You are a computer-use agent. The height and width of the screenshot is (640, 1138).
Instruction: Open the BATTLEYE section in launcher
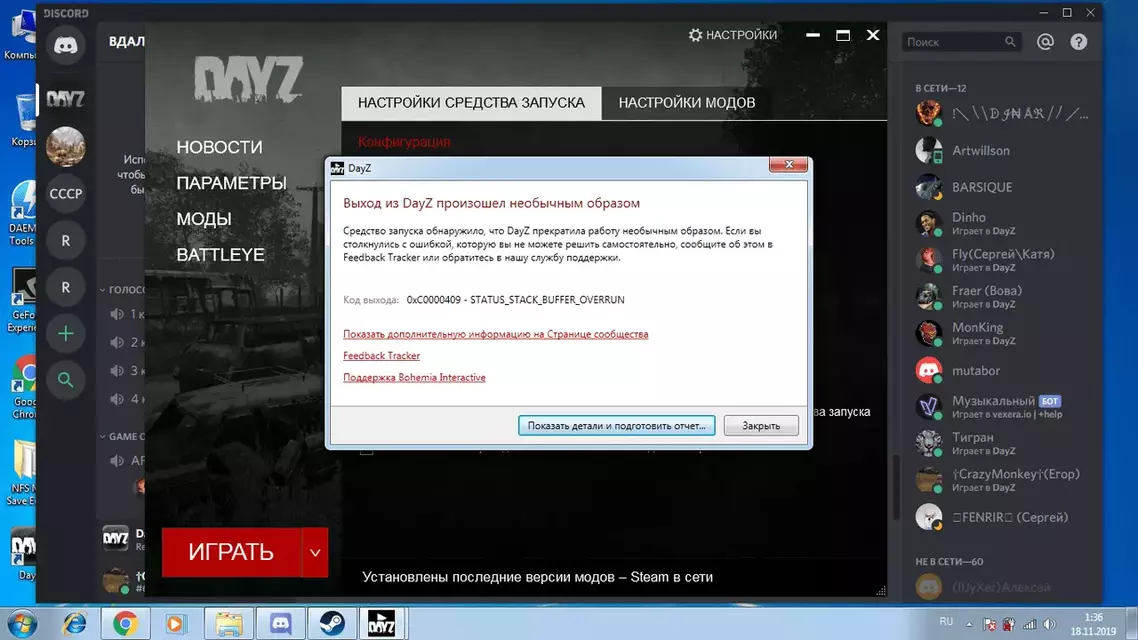(x=220, y=255)
